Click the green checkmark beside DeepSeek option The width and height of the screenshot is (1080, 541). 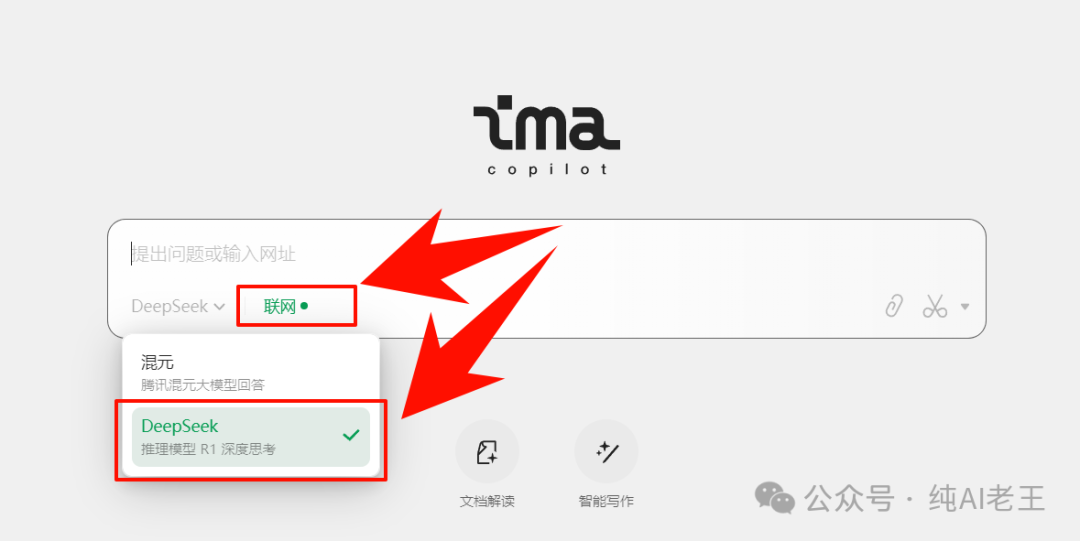click(x=351, y=435)
